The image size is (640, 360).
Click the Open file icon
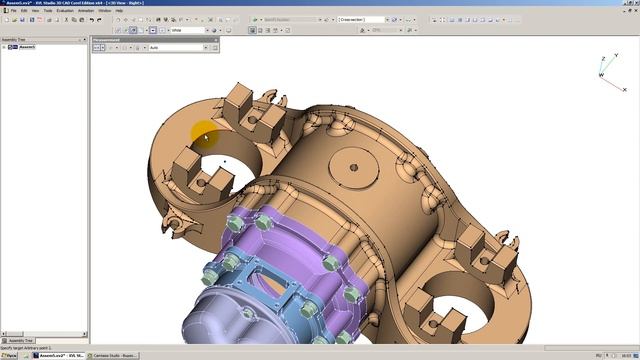(x=14, y=20)
